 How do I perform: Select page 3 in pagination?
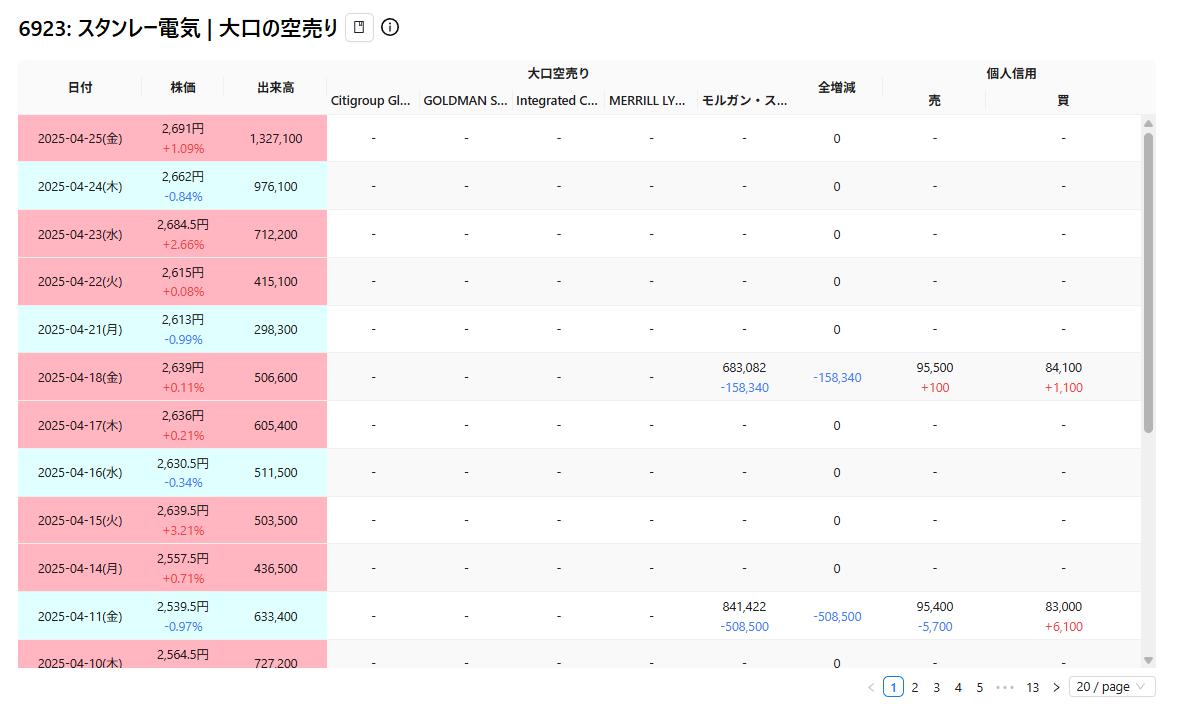pyautogui.click(x=936, y=687)
